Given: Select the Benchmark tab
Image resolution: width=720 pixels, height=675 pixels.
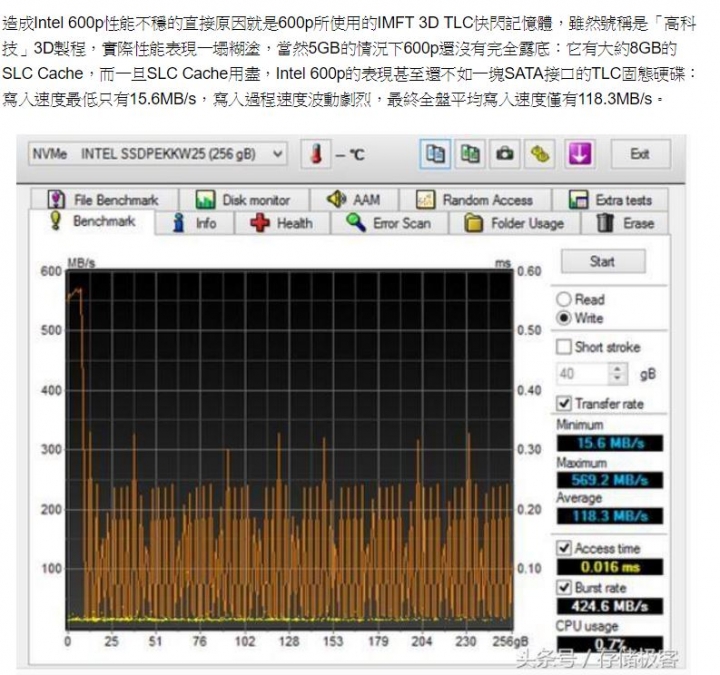Looking at the screenshot, I should (92, 222).
